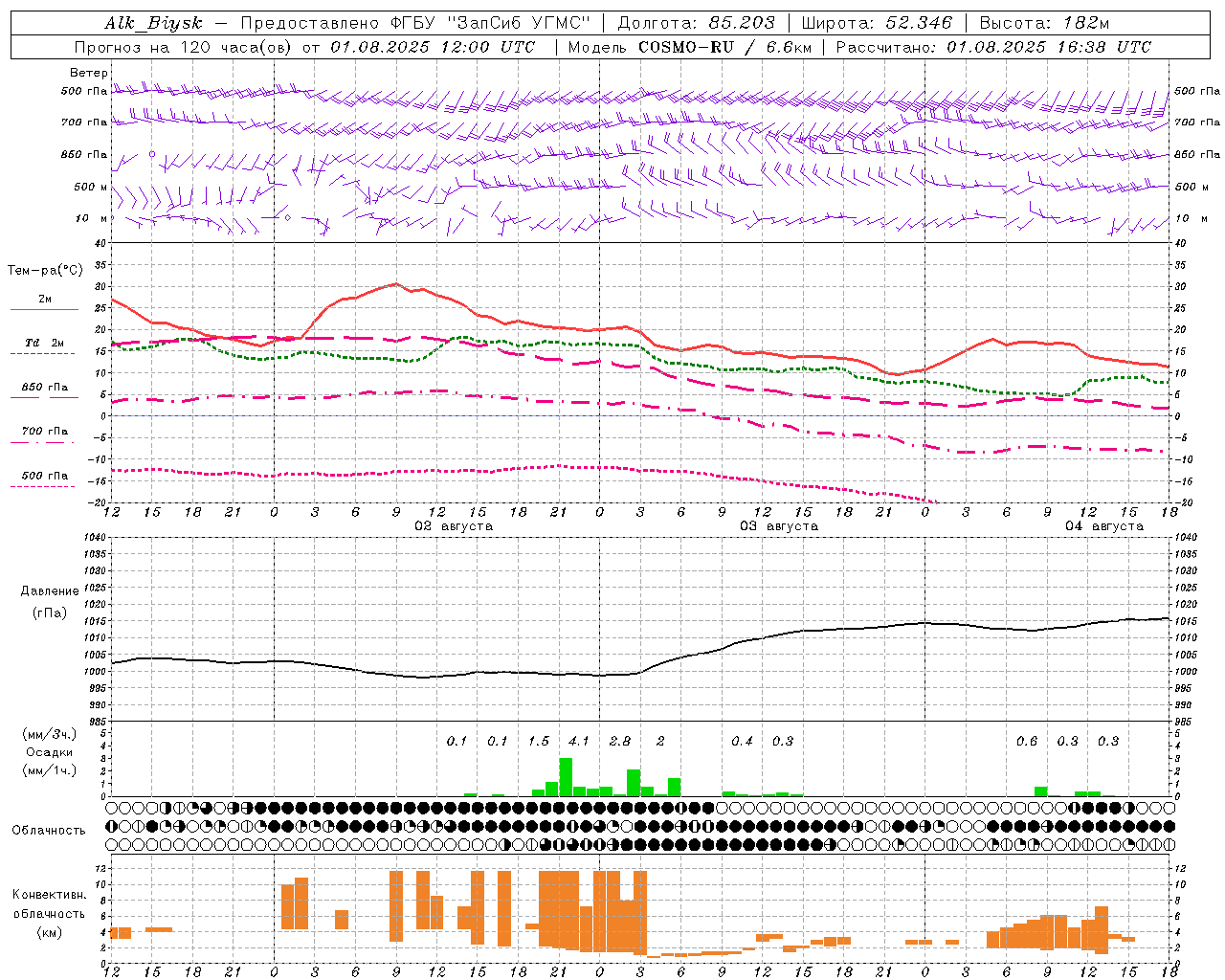Click the tallest green precipitation bar
This screenshot has width=1225, height=980.
tap(566, 777)
